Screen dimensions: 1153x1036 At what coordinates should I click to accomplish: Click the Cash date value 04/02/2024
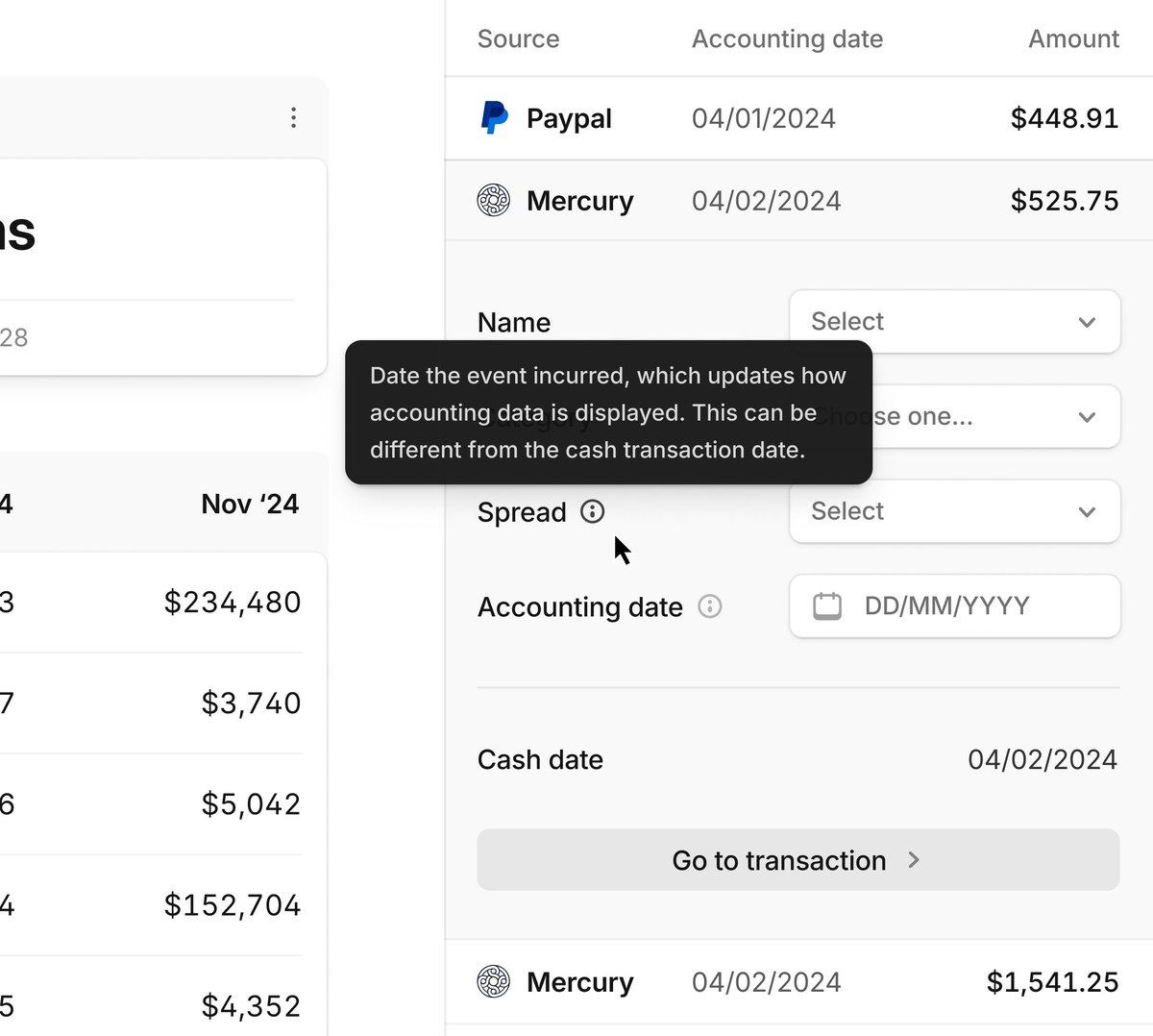[x=1043, y=759]
